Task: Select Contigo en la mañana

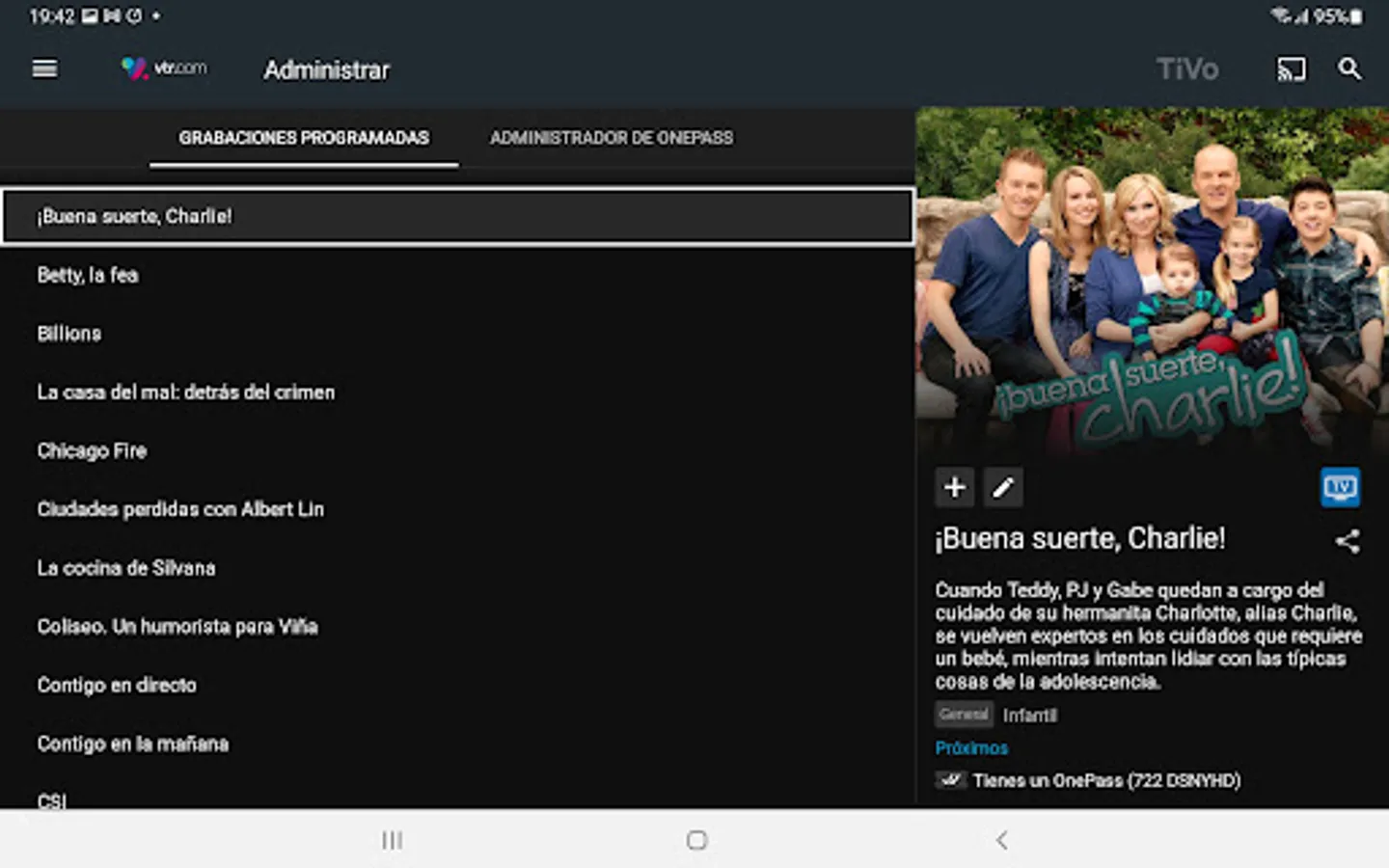Action: point(457,745)
